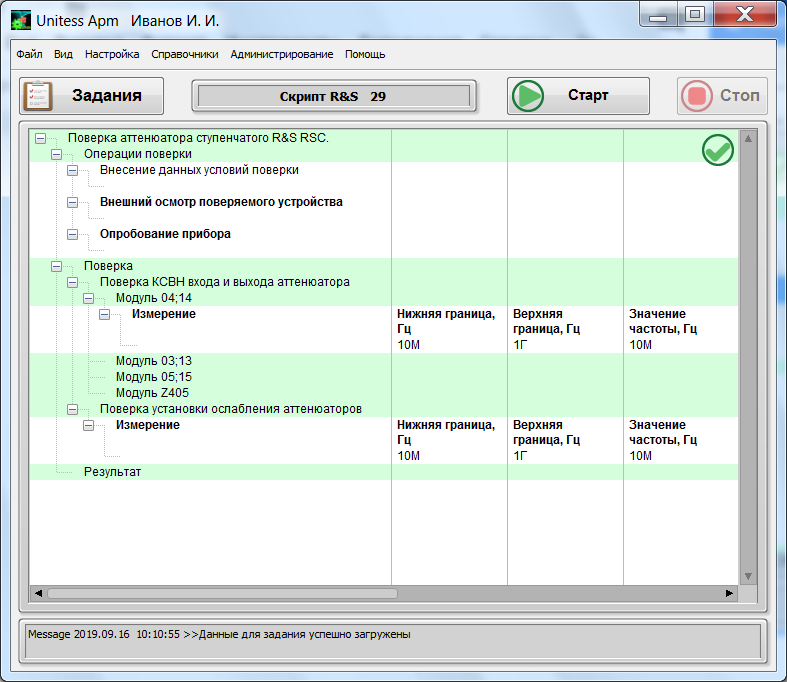Collapse Поверка установки ослабления аттенюаторов node
787x682 pixels.
(72, 409)
